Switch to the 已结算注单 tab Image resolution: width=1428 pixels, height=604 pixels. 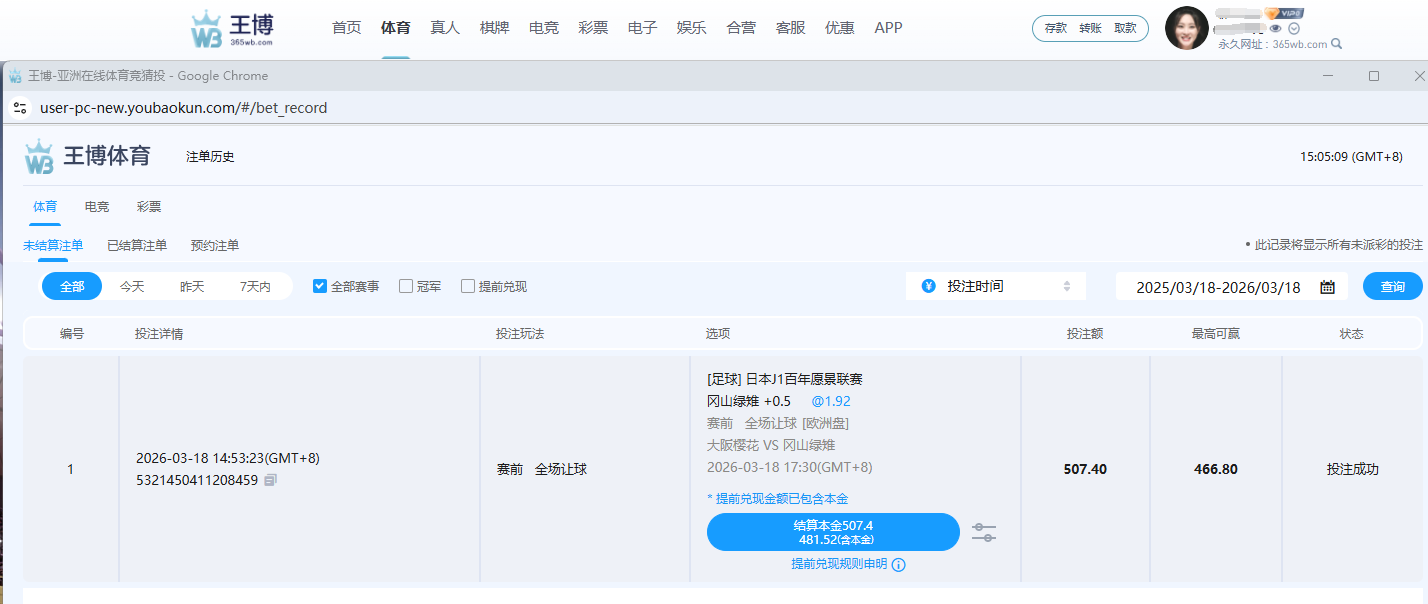tap(137, 245)
